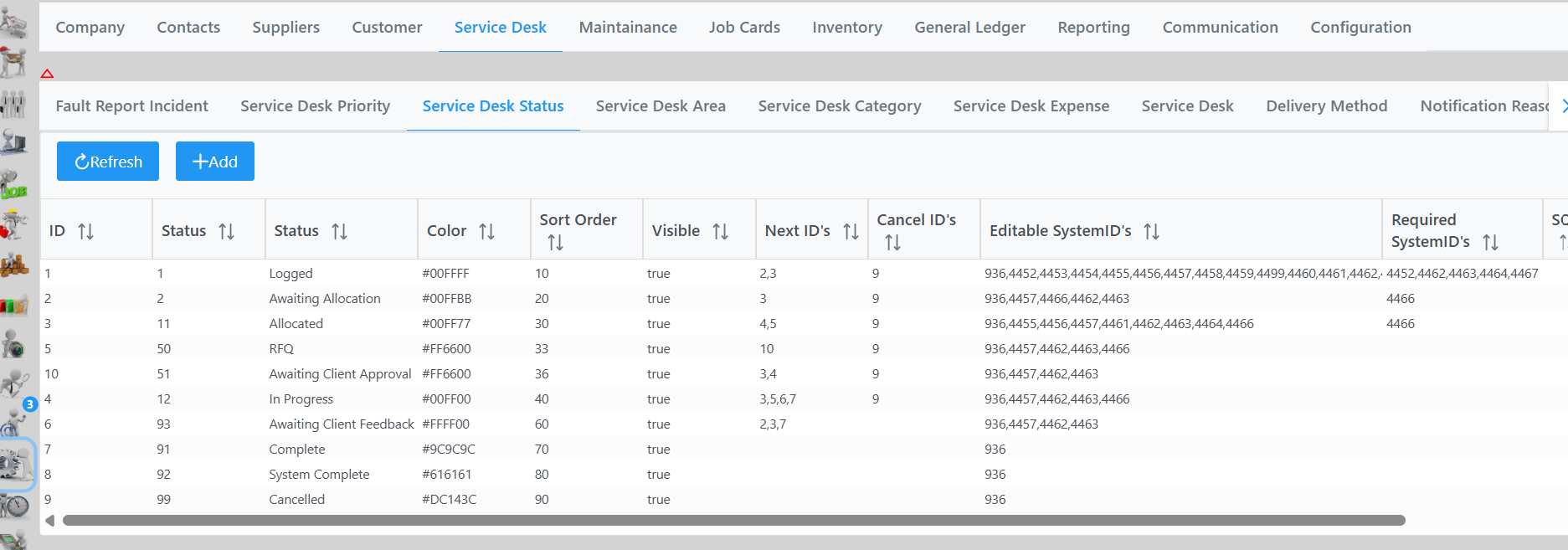Screen dimensions: 1568x550
Task: Open the stacked boxes inventory sidebar icon
Action: point(13,265)
